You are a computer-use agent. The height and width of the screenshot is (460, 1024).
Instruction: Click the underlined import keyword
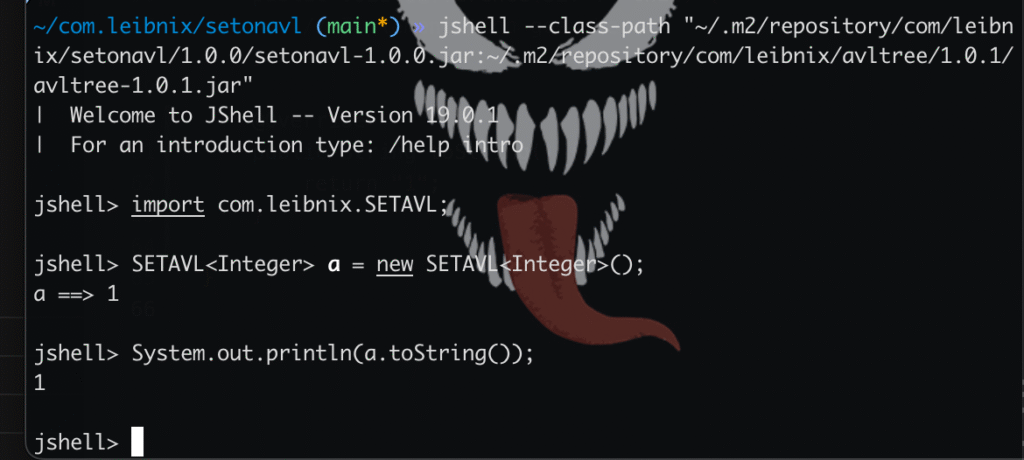[x=168, y=205]
